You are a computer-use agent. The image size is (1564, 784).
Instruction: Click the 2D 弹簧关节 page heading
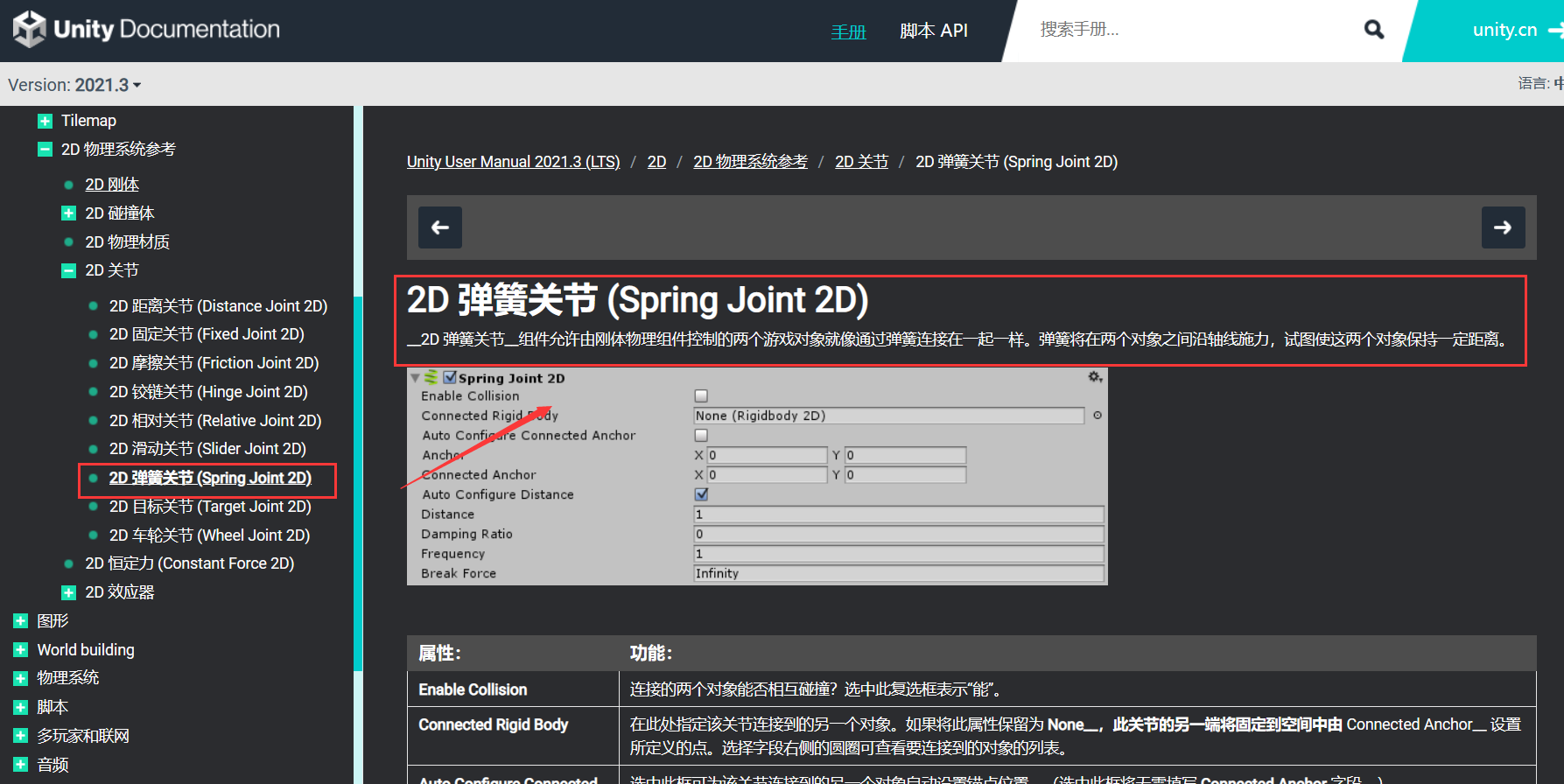(637, 300)
